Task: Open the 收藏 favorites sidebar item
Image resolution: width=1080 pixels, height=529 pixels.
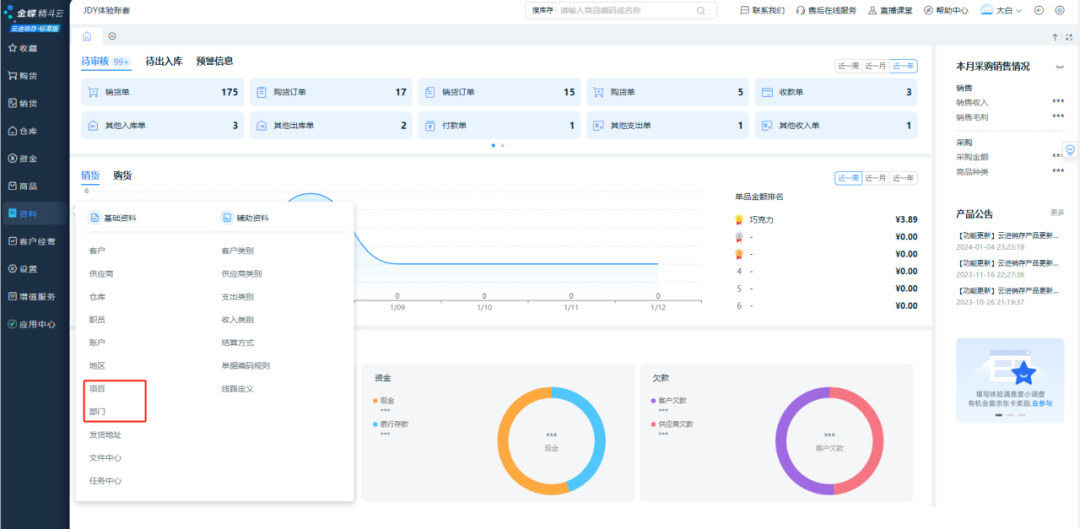Action: point(23,48)
